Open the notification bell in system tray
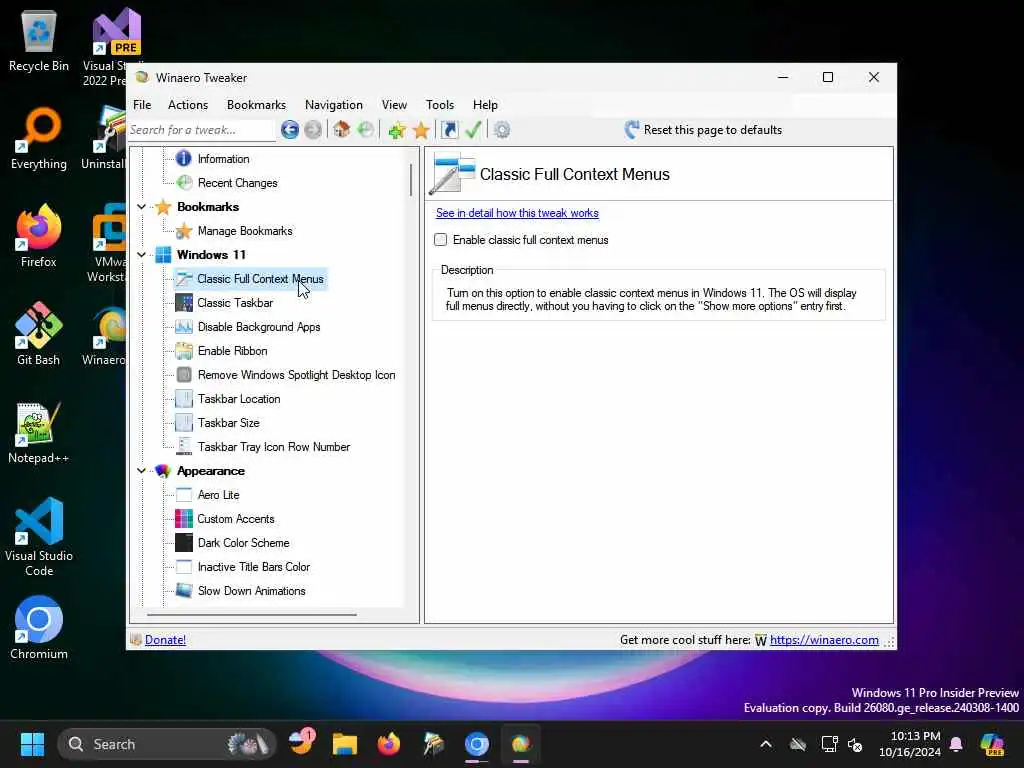 point(956,744)
